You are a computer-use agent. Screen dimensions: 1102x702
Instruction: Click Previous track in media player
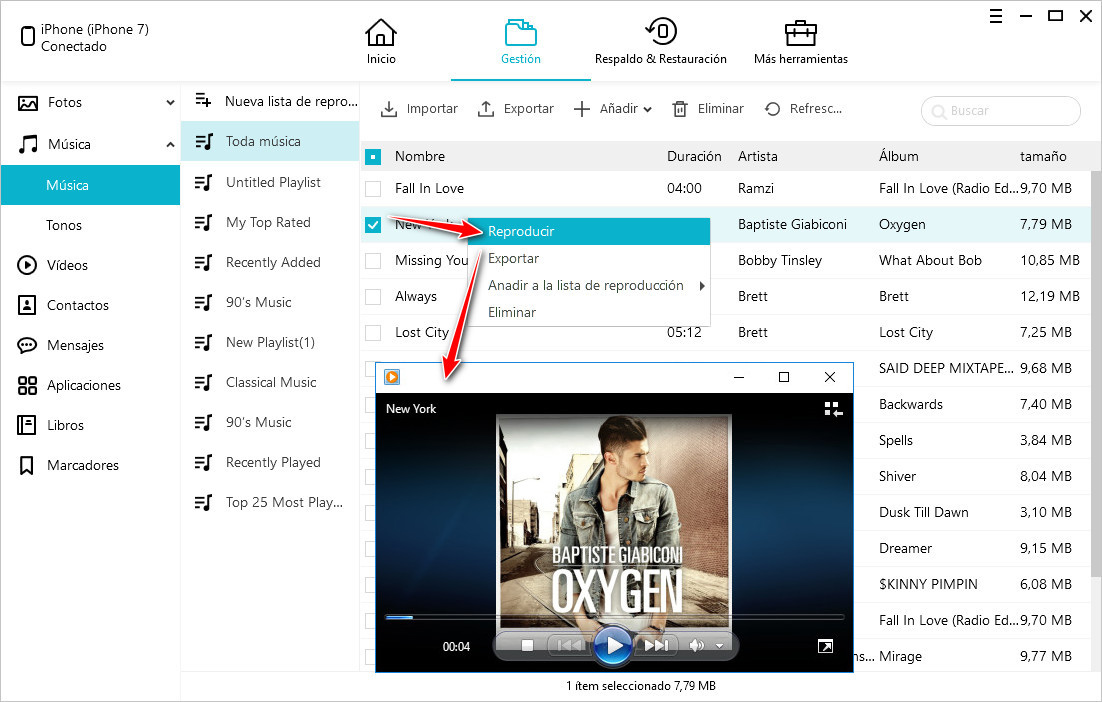(x=569, y=645)
